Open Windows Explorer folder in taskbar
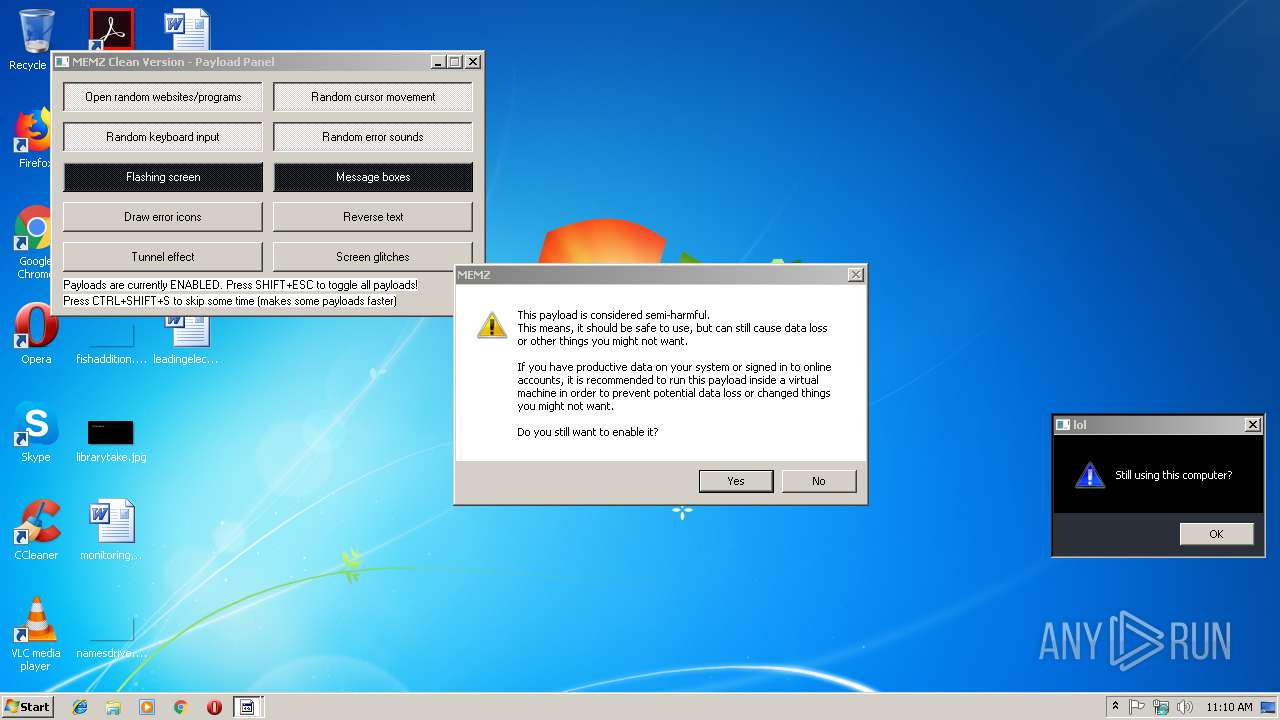Viewport: 1280px width, 720px height. click(x=113, y=707)
